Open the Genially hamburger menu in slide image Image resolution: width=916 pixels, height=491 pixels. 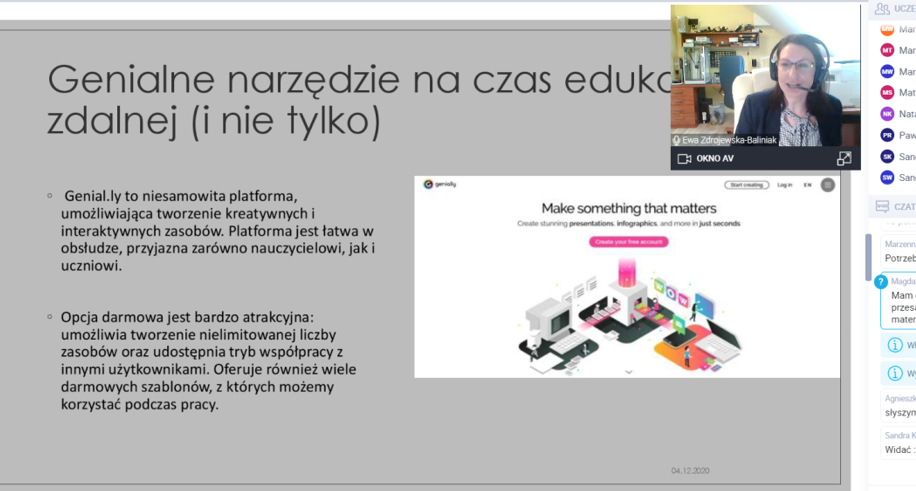(x=827, y=185)
